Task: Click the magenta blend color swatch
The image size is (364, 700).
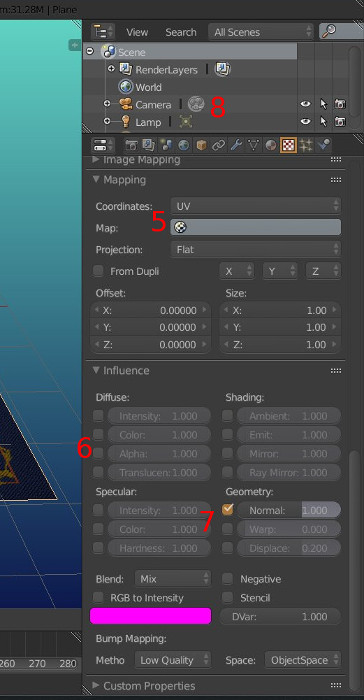Action: pyautogui.click(x=151, y=616)
